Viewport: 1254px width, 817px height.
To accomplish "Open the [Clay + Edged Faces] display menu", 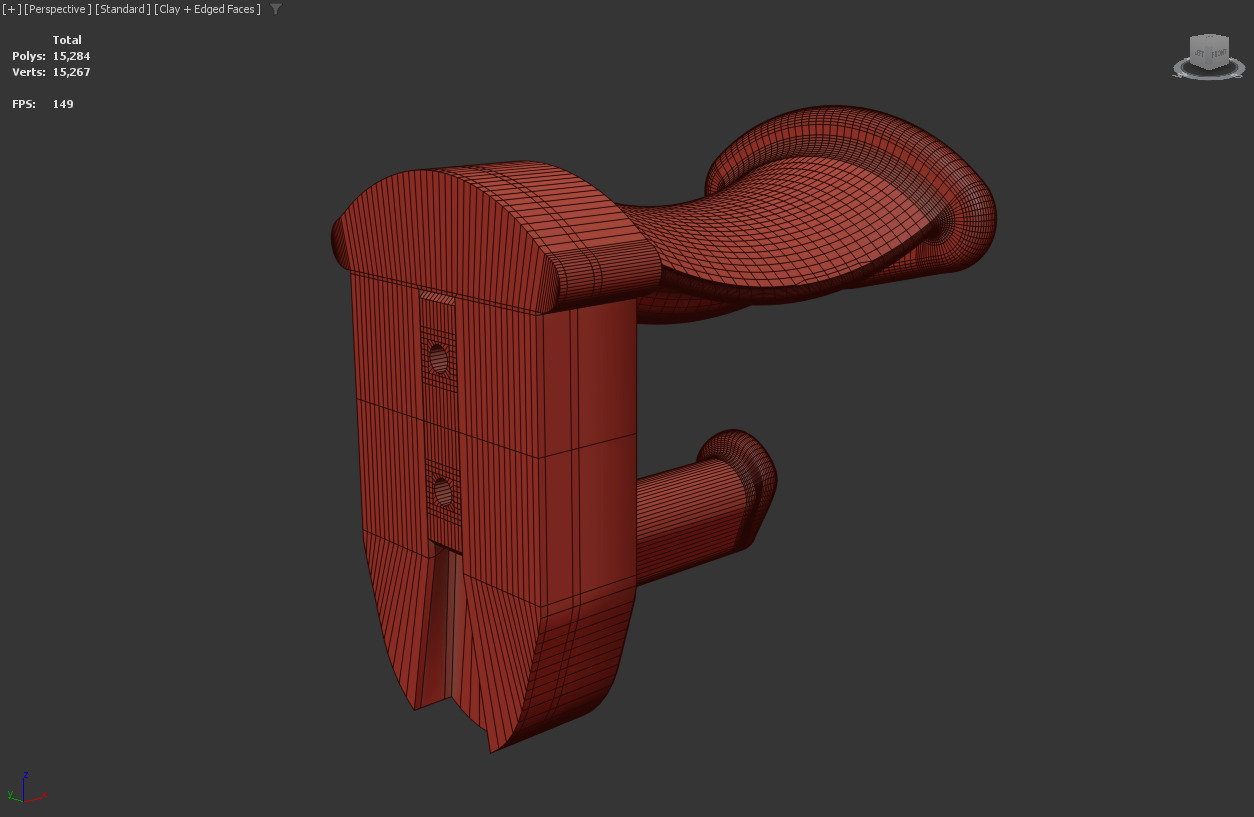I will [x=208, y=9].
